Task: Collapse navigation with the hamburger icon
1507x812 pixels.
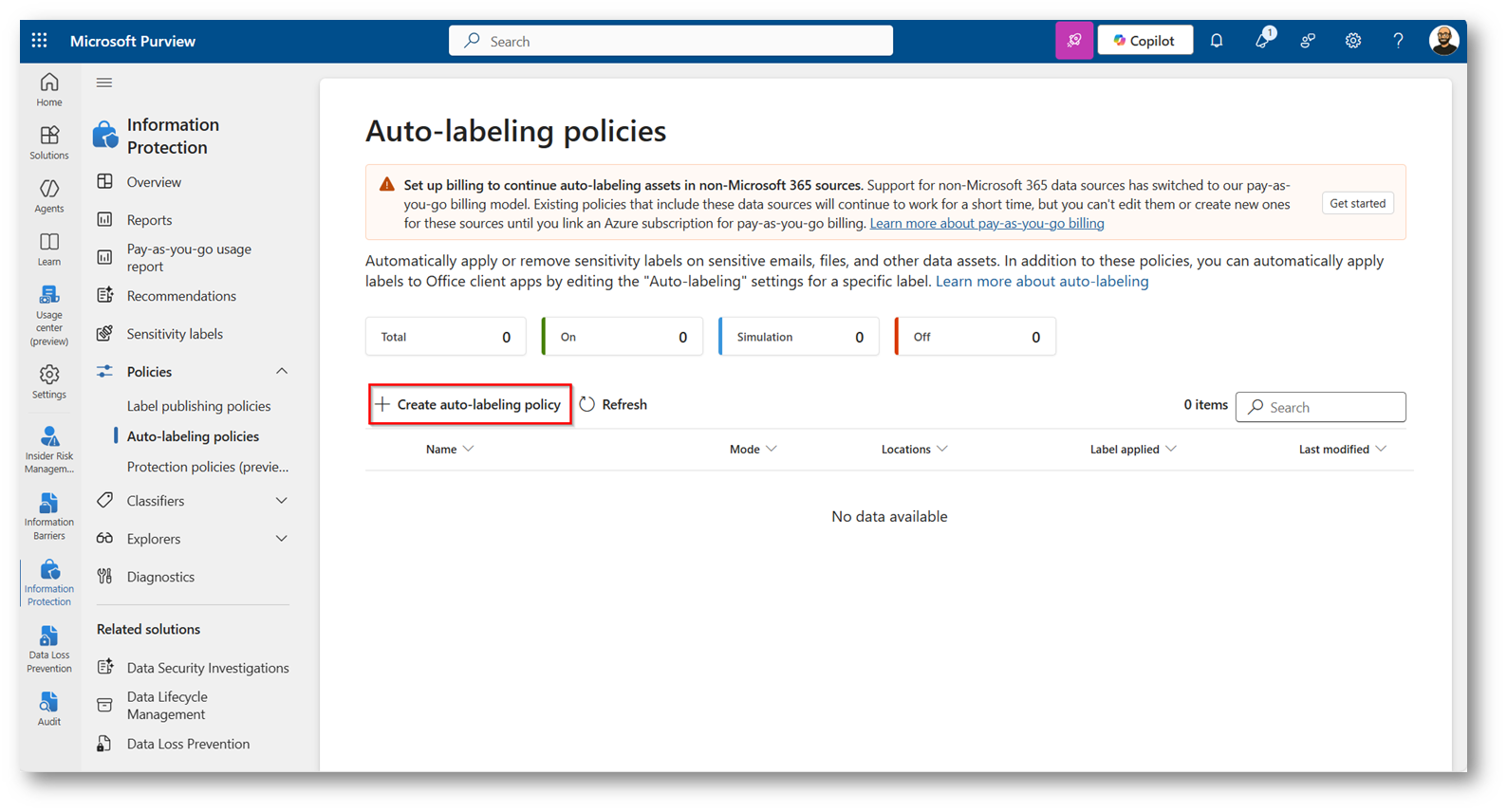Action: click(x=104, y=83)
